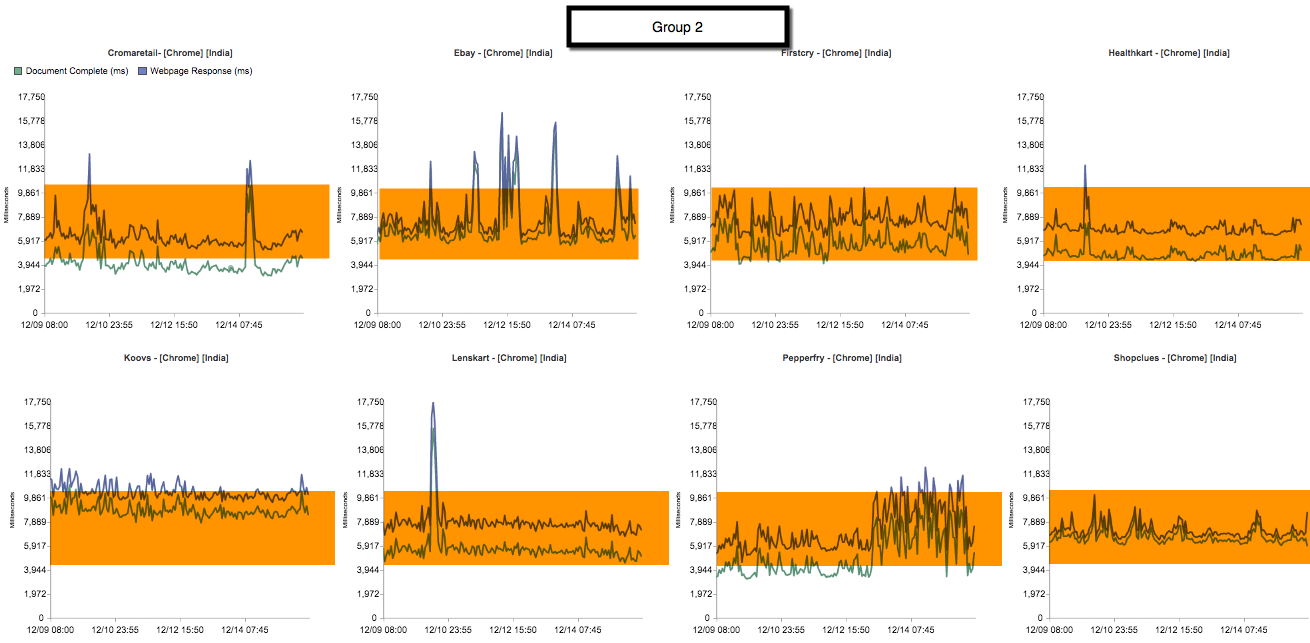The height and width of the screenshot is (643, 1310).
Task: Click the Milliseconds axis title on Cromaretail chart
Action: tap(8, 204)
